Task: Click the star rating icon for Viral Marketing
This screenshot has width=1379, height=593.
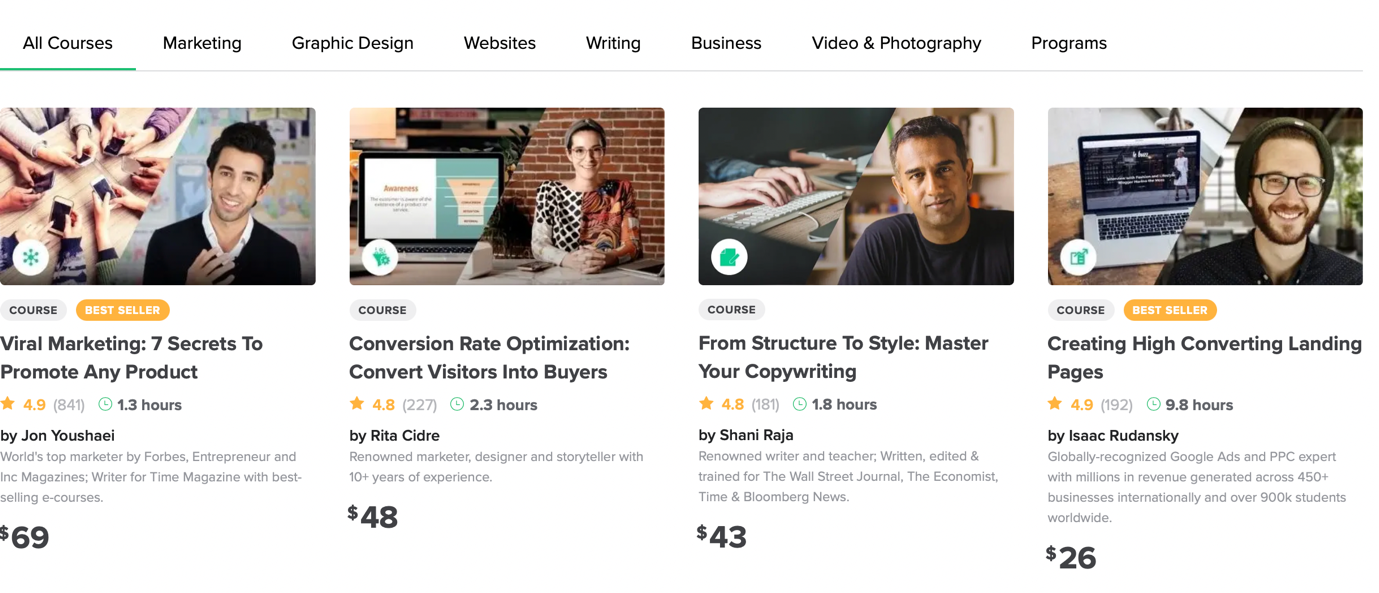Action: tap(8, 404)
